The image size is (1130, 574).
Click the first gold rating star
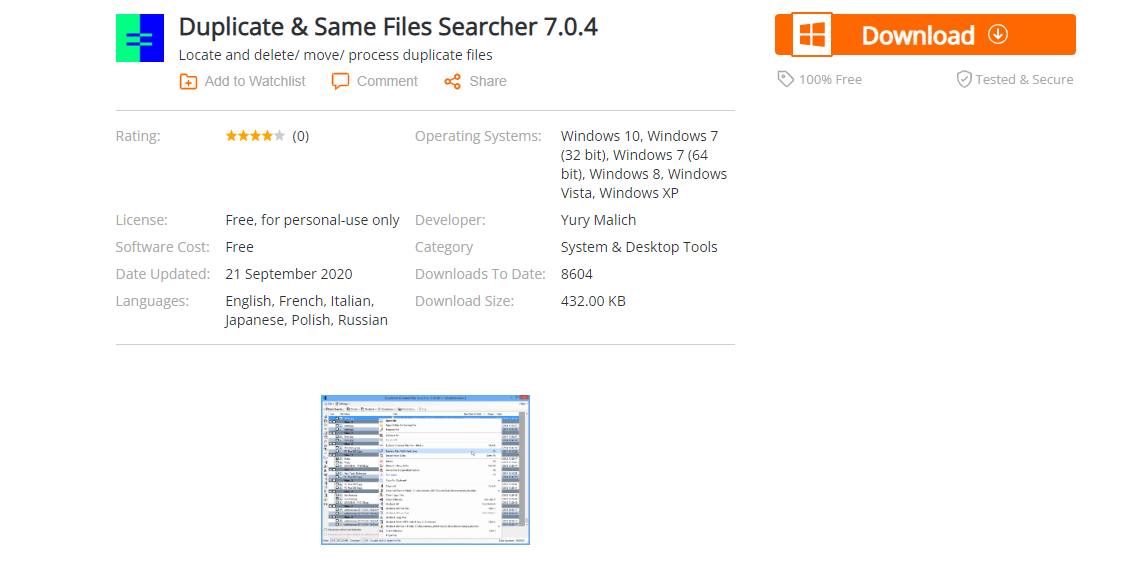click(x=231, y=136)
